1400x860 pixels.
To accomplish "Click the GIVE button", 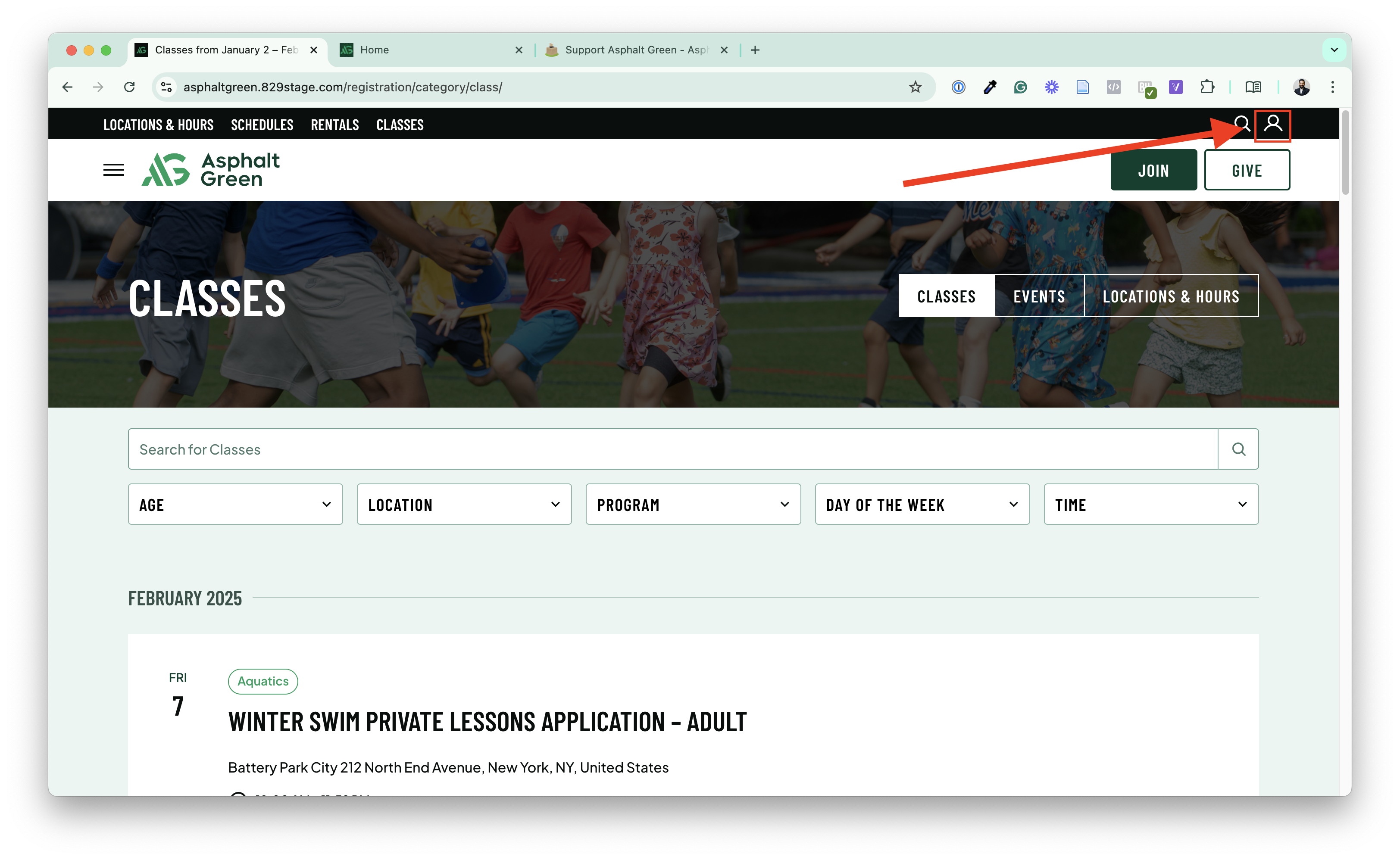I will [x=1247, y=170].
